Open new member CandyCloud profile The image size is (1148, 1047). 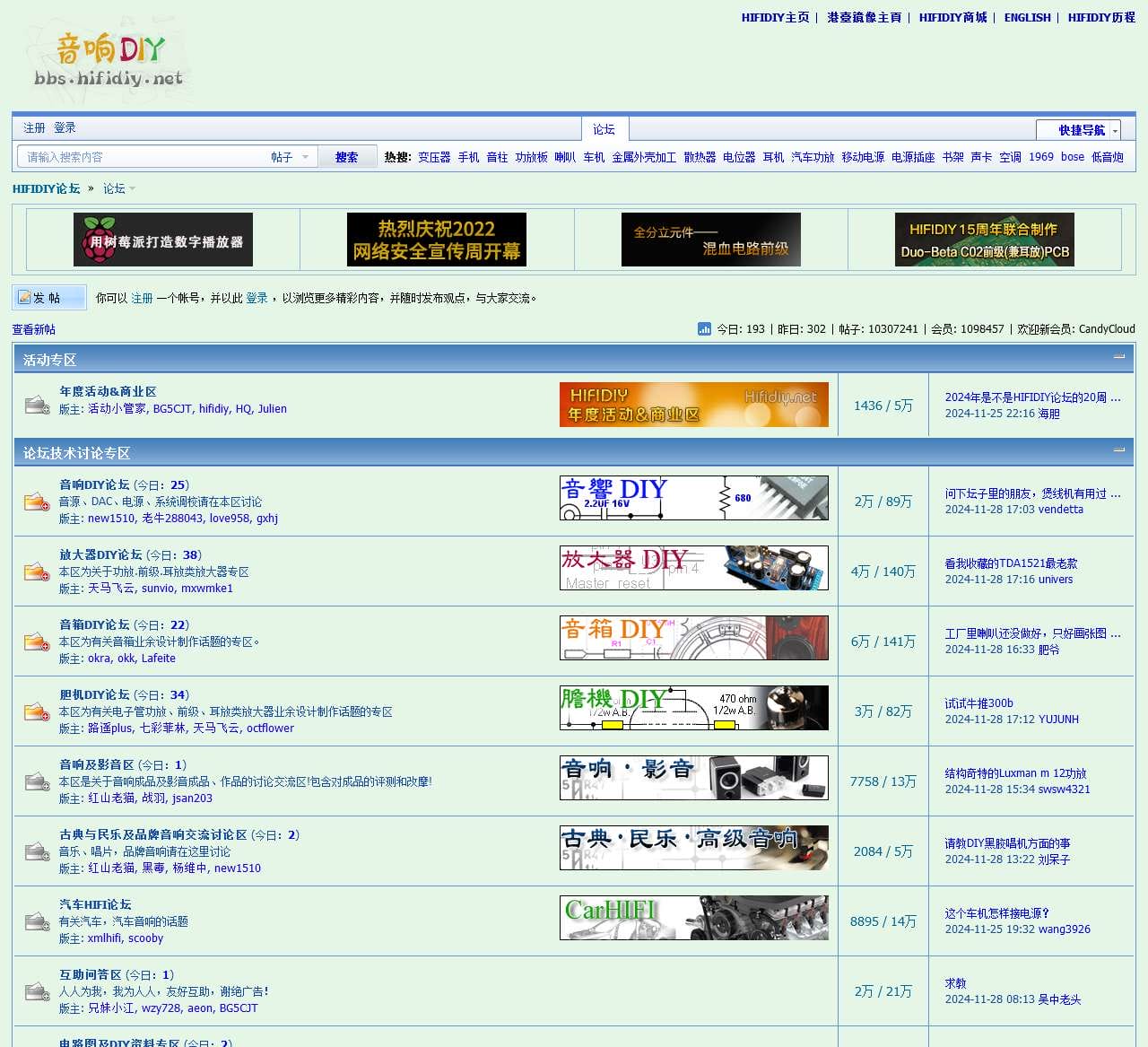coord(1107,329)
